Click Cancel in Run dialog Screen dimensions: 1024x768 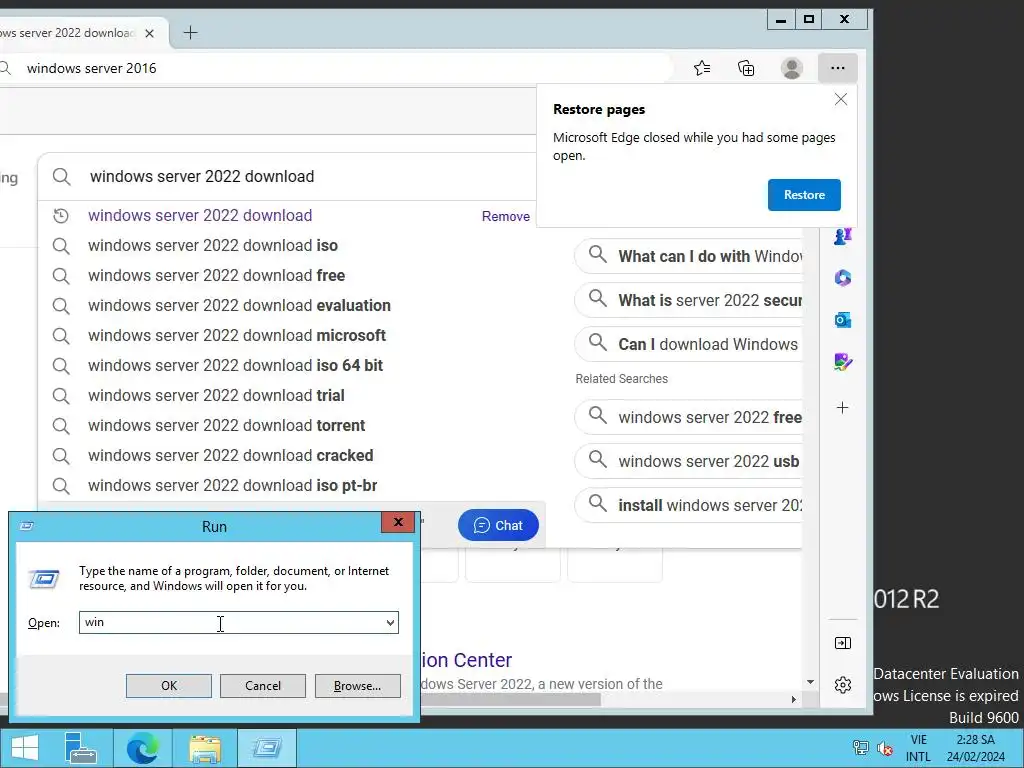point(263,686)
